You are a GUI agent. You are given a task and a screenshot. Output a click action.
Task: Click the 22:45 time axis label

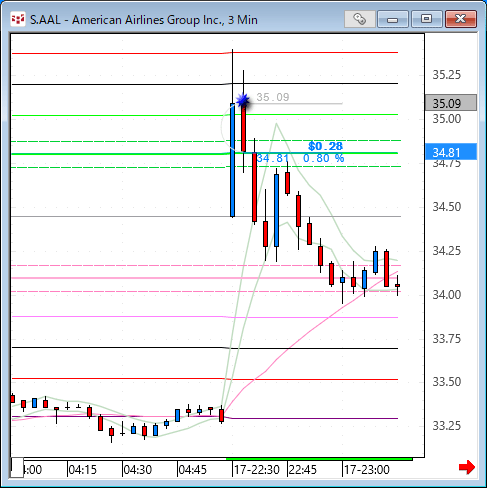point(303,470)
